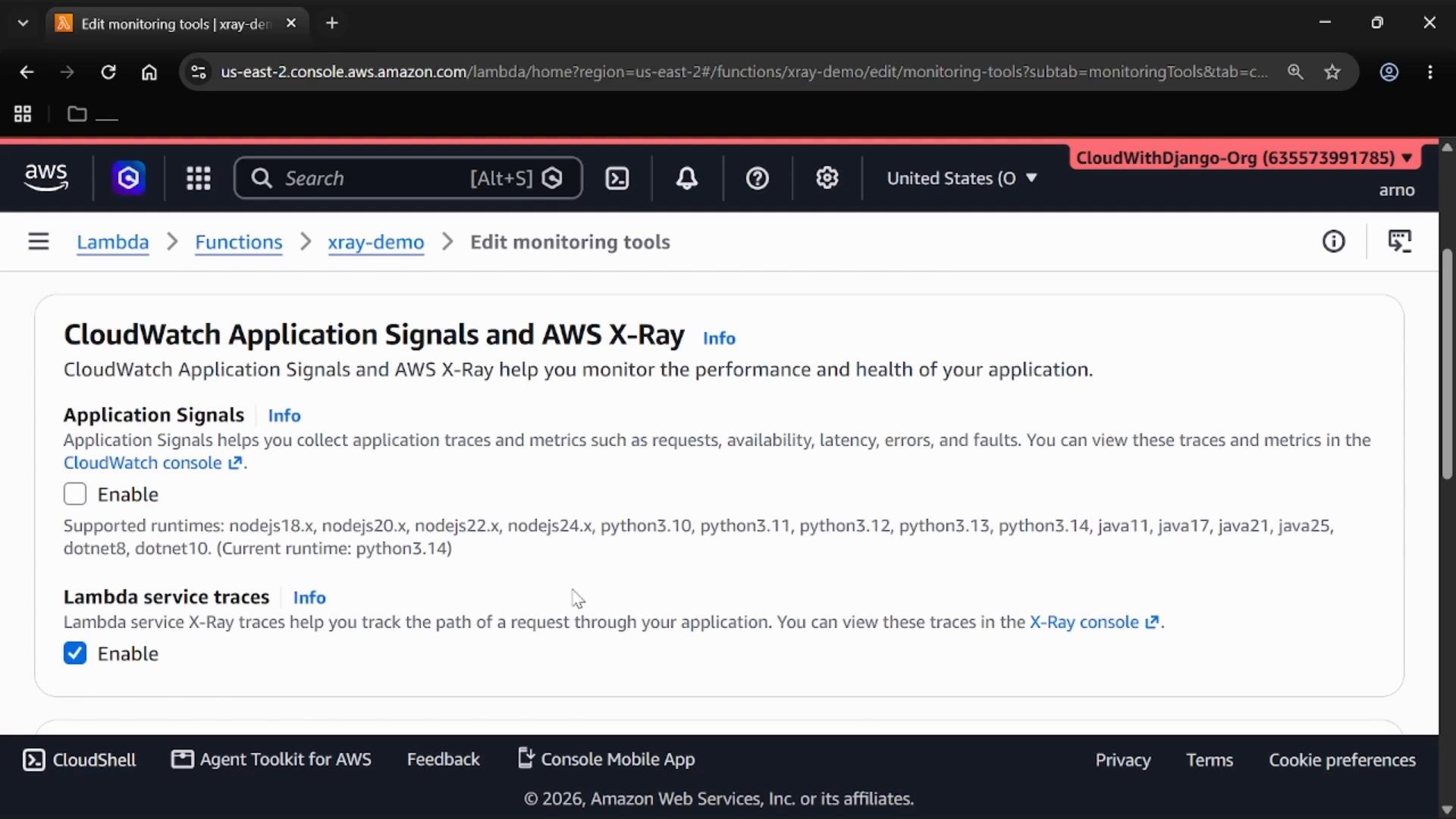This screenshot has height=819, width=1456.
Task: Go to the browser home page
Action: pos(149,72)
